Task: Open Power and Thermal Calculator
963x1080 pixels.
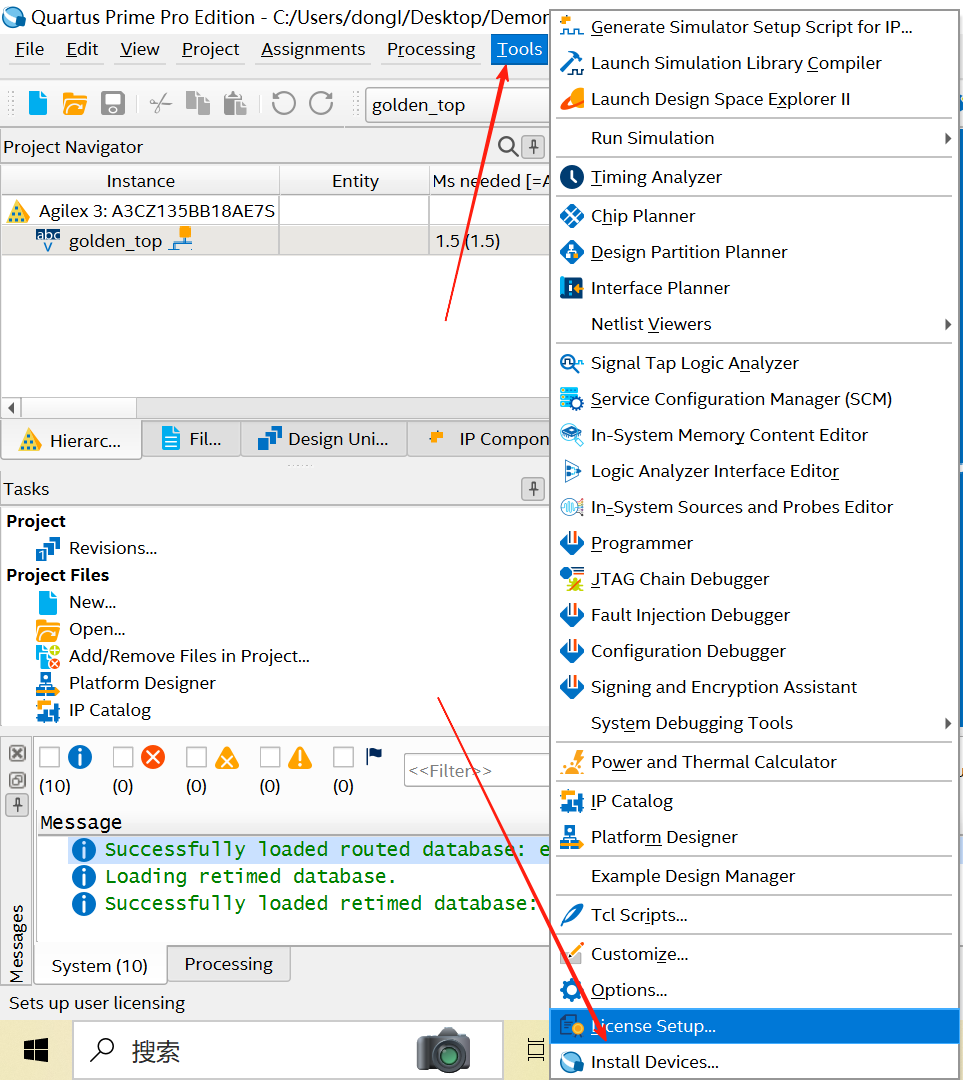Action: point(754,762)
